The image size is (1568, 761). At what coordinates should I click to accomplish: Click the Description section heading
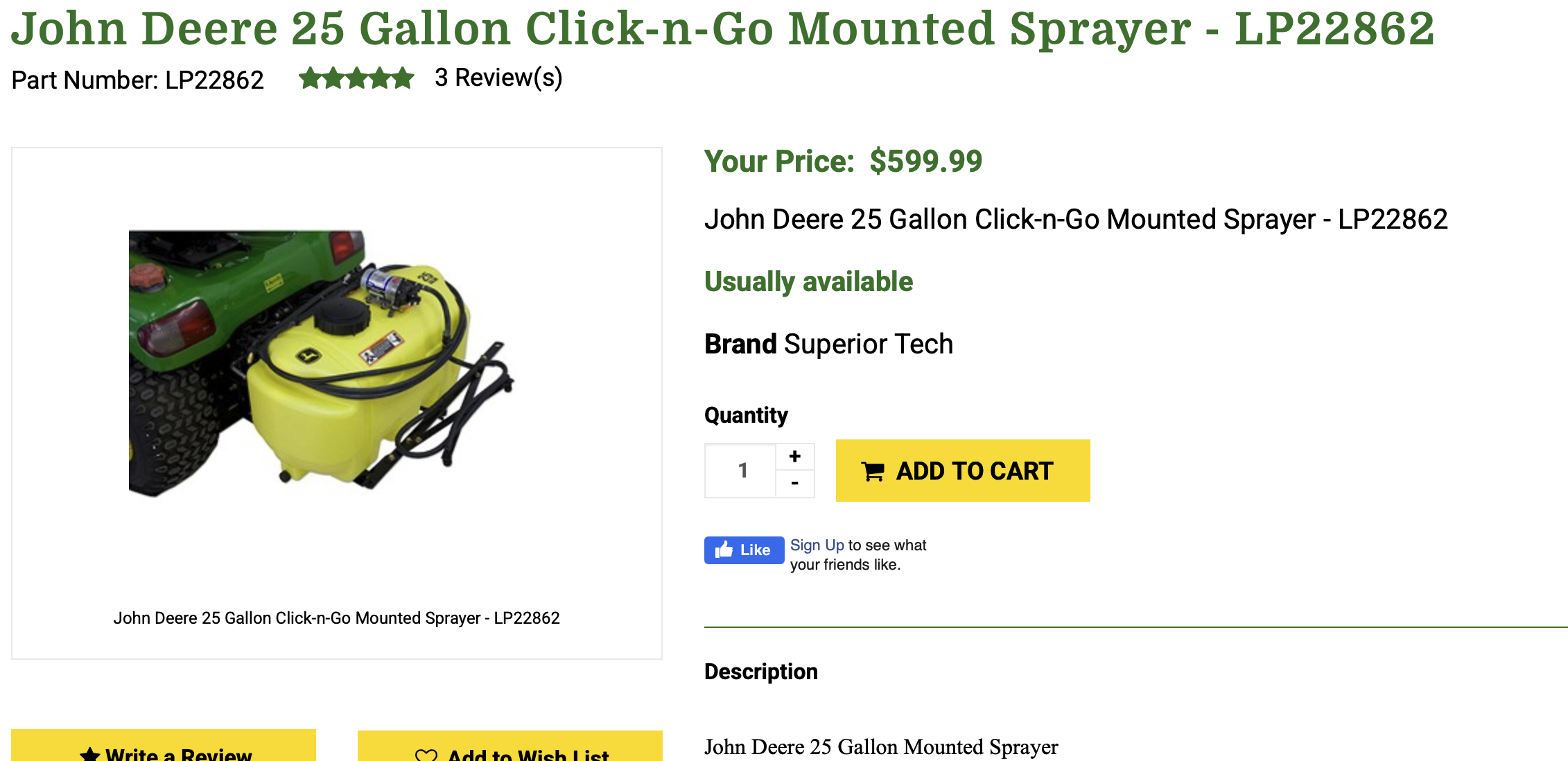760,672
